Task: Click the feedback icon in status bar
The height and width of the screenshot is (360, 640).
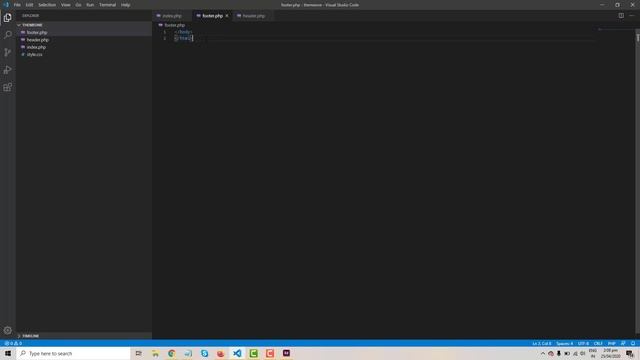Action: (623, 343)
